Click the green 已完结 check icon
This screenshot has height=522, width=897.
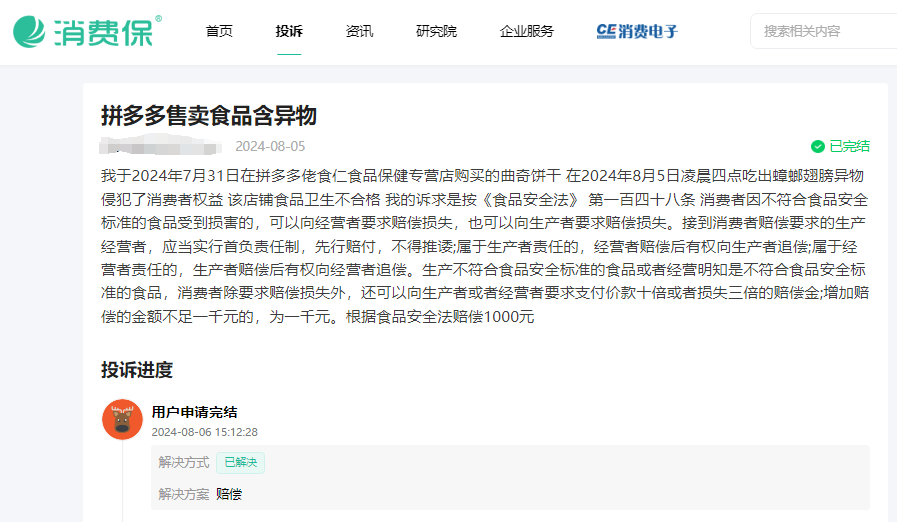pyautogui.click(x=817, y=147)
